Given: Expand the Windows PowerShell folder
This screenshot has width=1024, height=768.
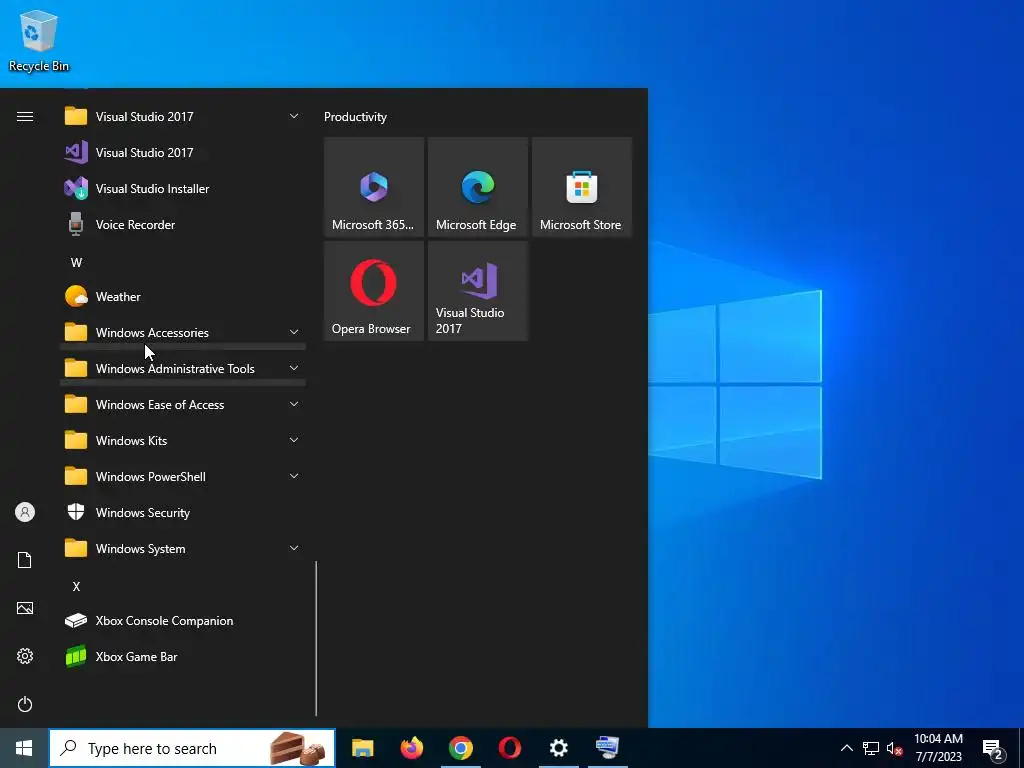Looking at the screenshot, I should (183, 477).
